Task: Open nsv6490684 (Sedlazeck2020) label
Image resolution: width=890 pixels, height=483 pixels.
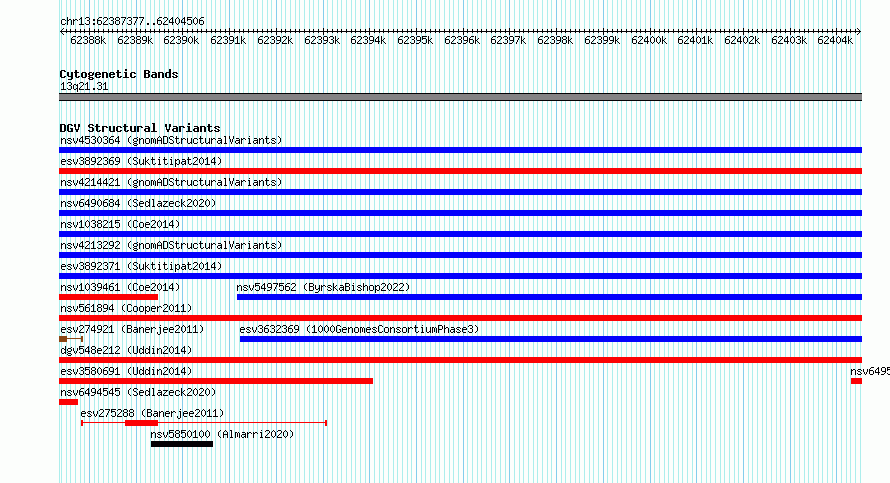Action: click(x=138, y=203)
